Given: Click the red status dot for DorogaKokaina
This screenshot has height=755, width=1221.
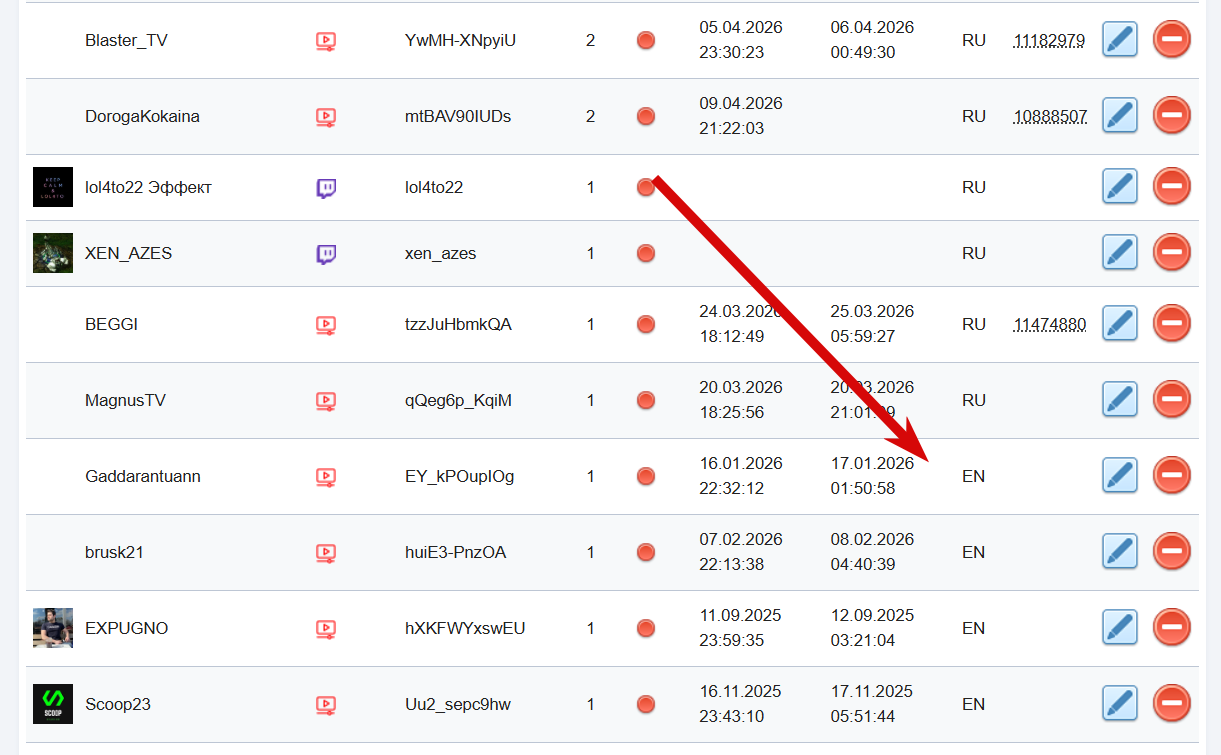Looking at the screenshot, I should click(x=646, y=116).
